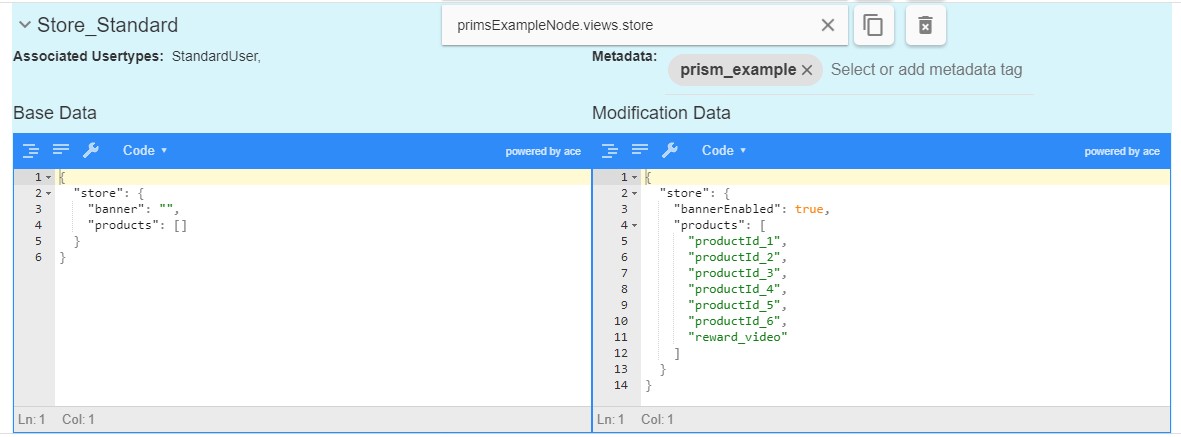
Task: Click the prism_example tag label
Action: pyautogui.click(x=738, y=70)
